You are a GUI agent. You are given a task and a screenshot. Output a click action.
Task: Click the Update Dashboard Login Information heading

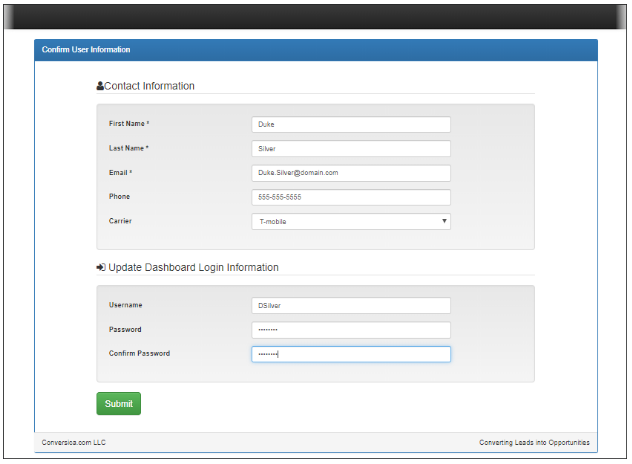pyautogui.click(x=193, y=267)
